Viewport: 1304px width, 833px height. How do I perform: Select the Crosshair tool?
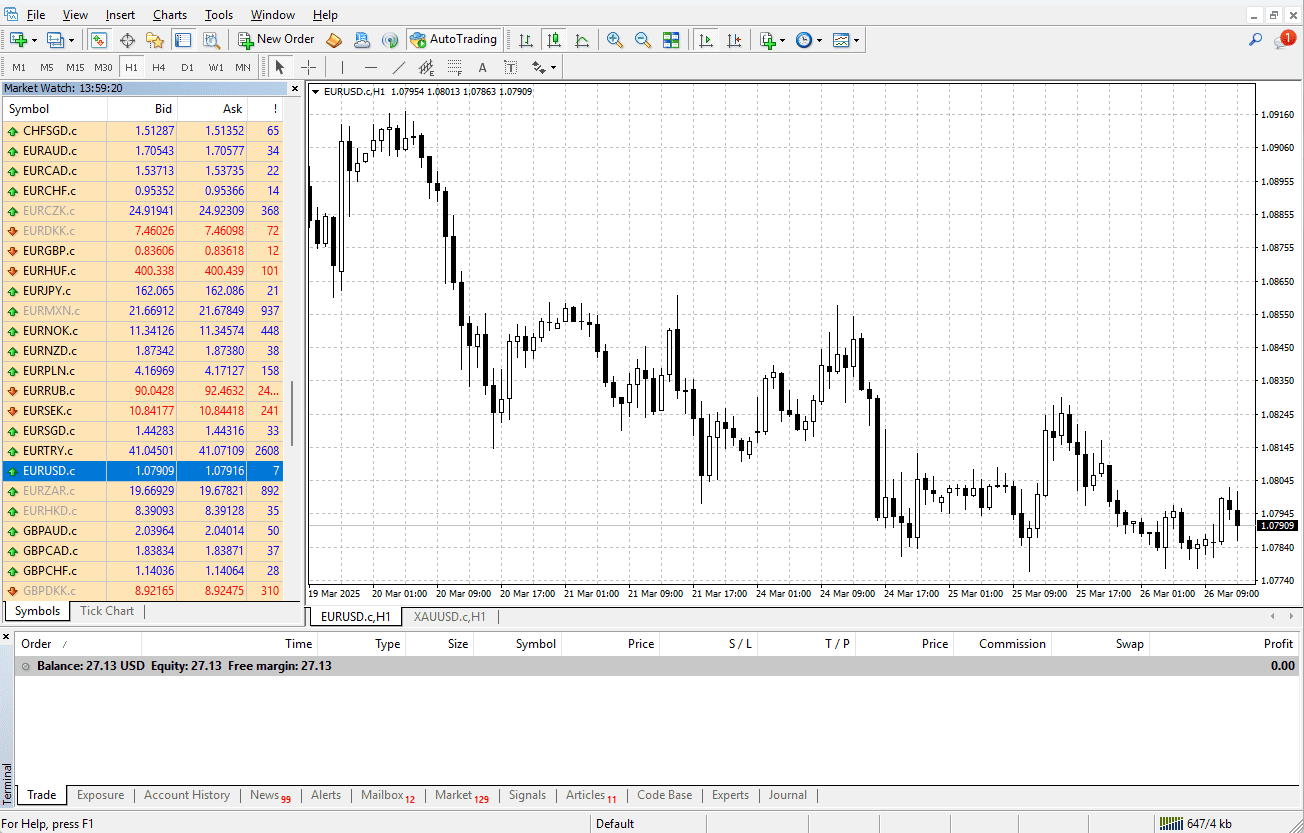click(x=308, y=68)
